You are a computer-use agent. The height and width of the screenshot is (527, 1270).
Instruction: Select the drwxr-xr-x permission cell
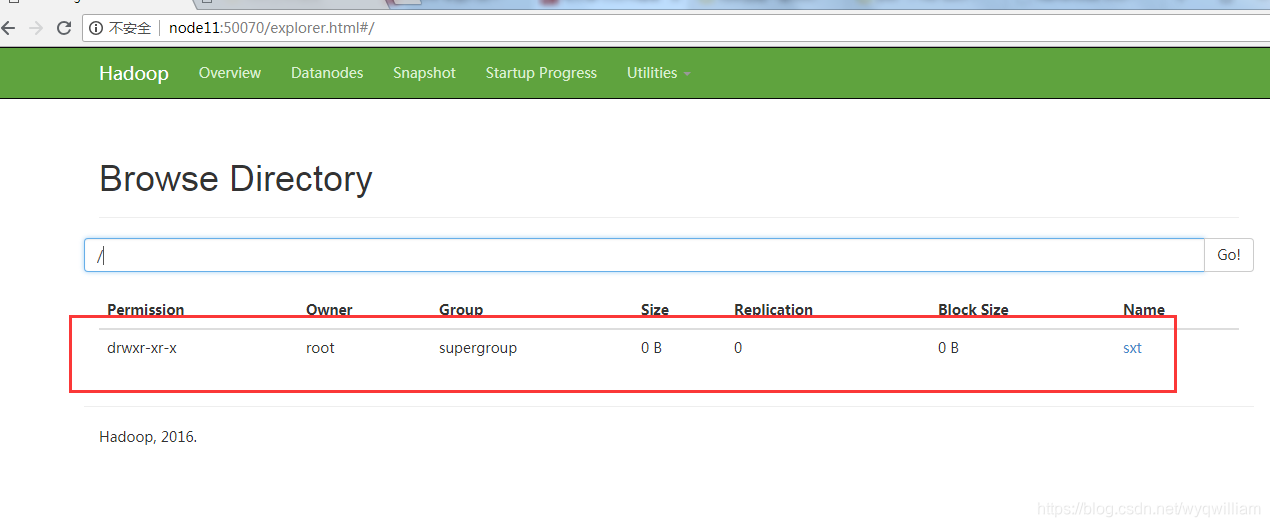click(x=142, y=348)
